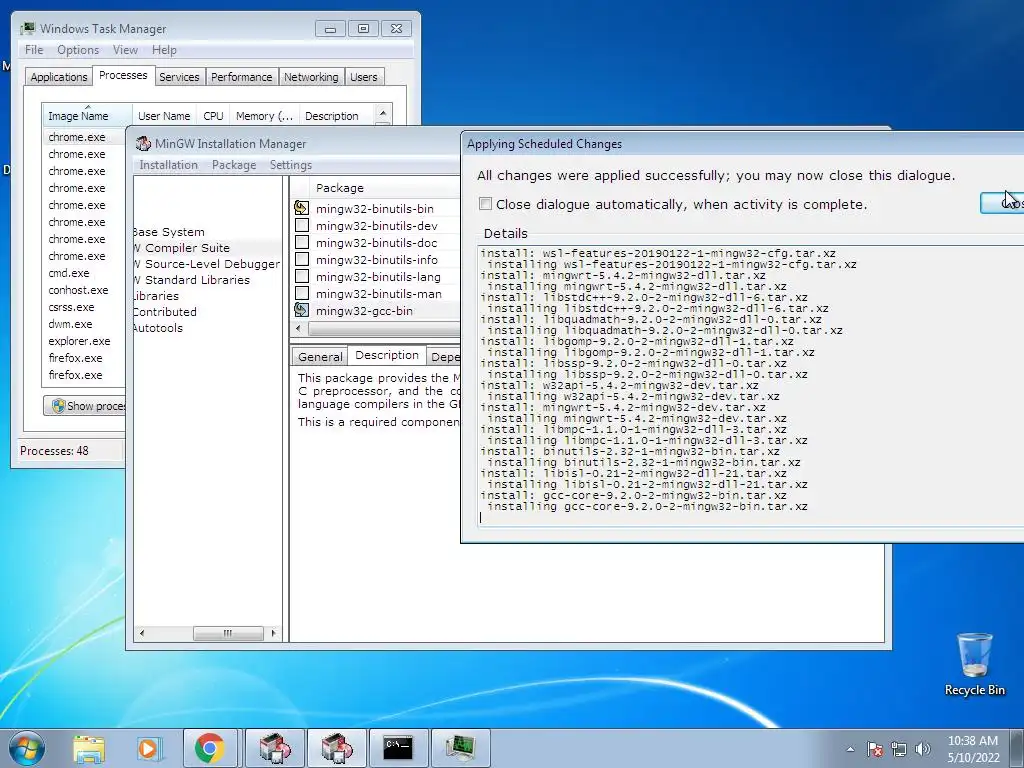Select cmd.exe in the process list
This screenshot has width=1024, height=768.
69,273
